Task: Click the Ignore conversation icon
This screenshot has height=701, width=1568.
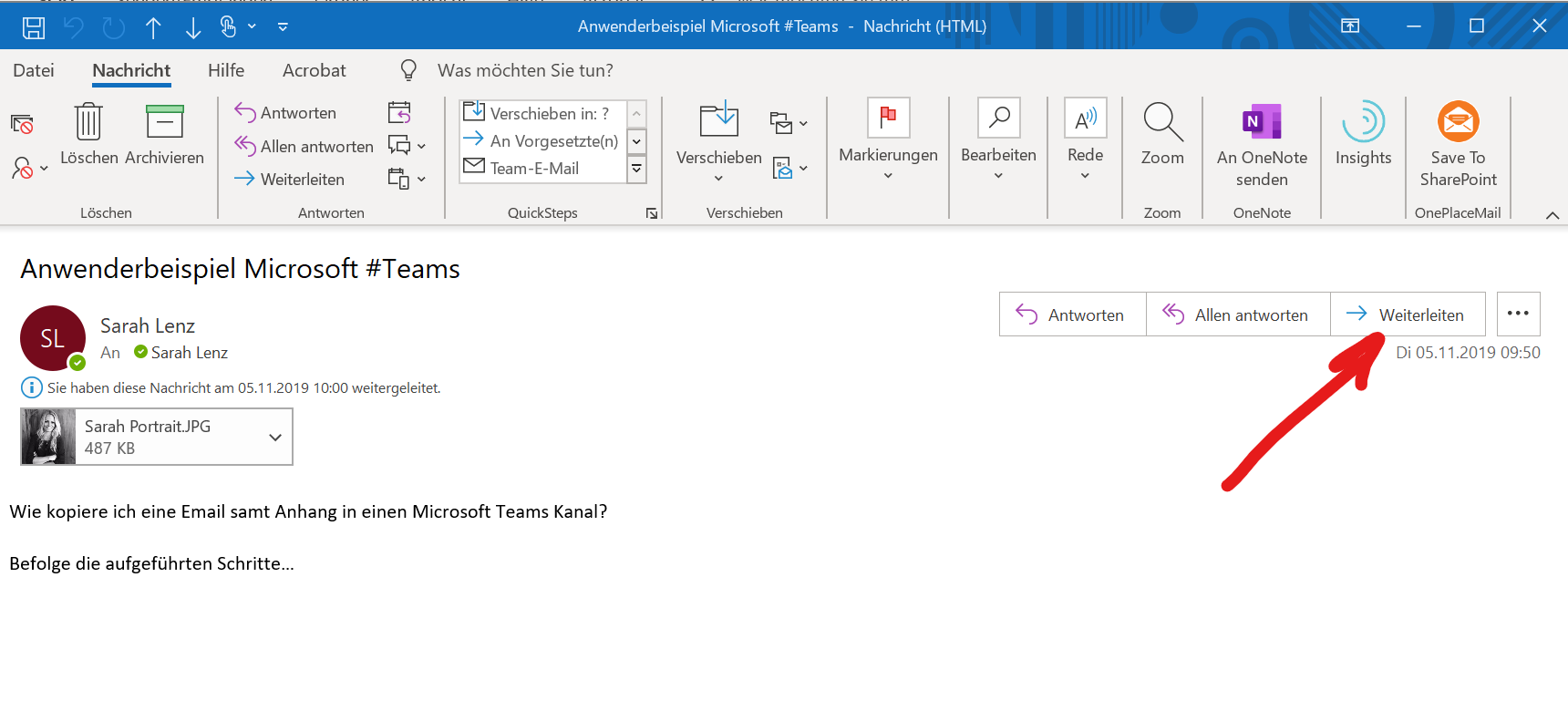Action: [22, 124]
